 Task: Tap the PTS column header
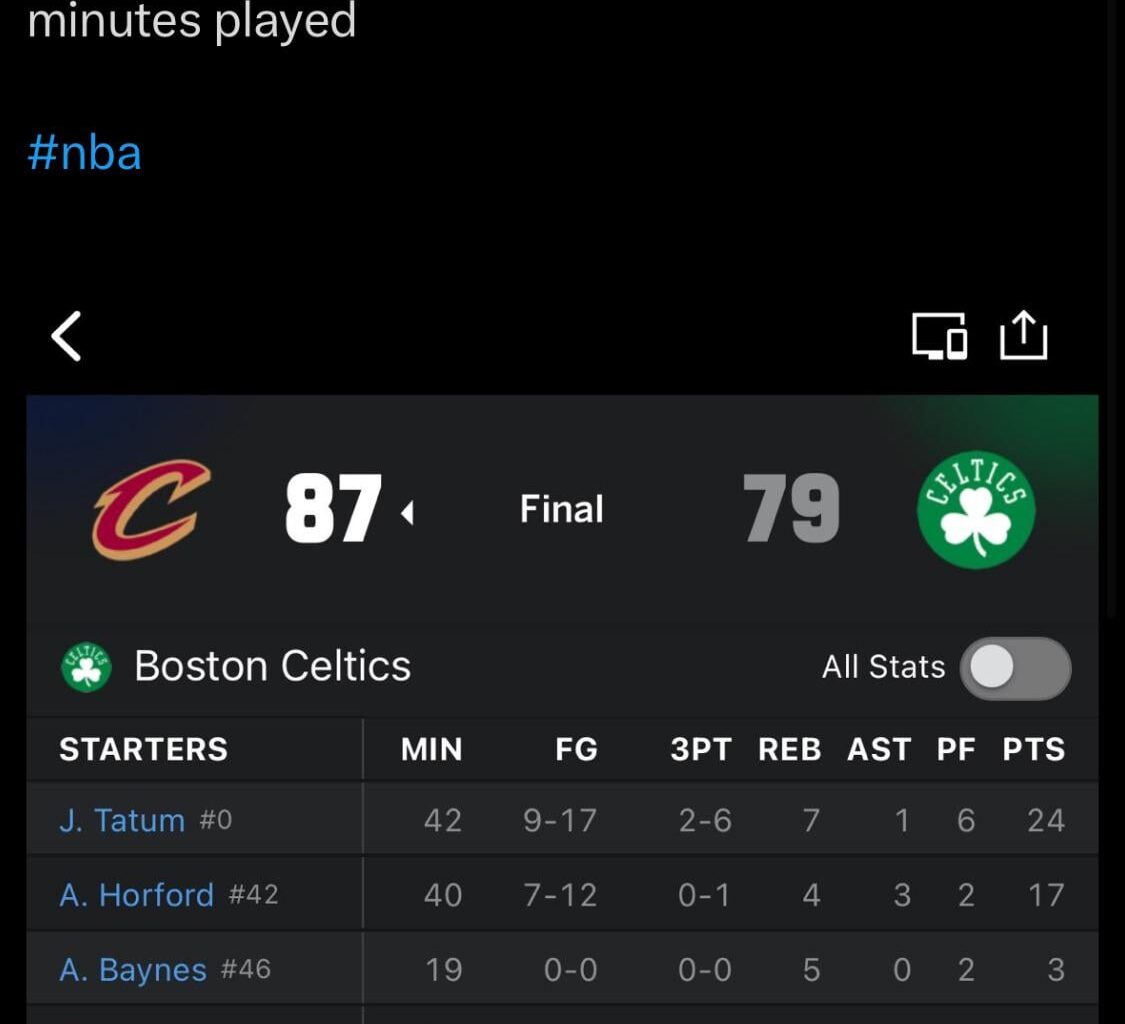coord(1034,748)
